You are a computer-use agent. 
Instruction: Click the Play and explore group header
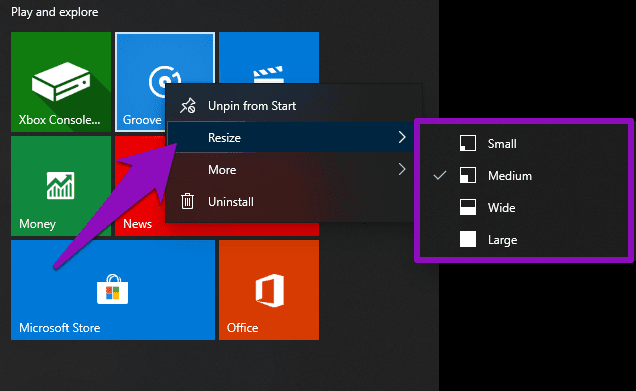pyautogui.click(x=54, y=12)
